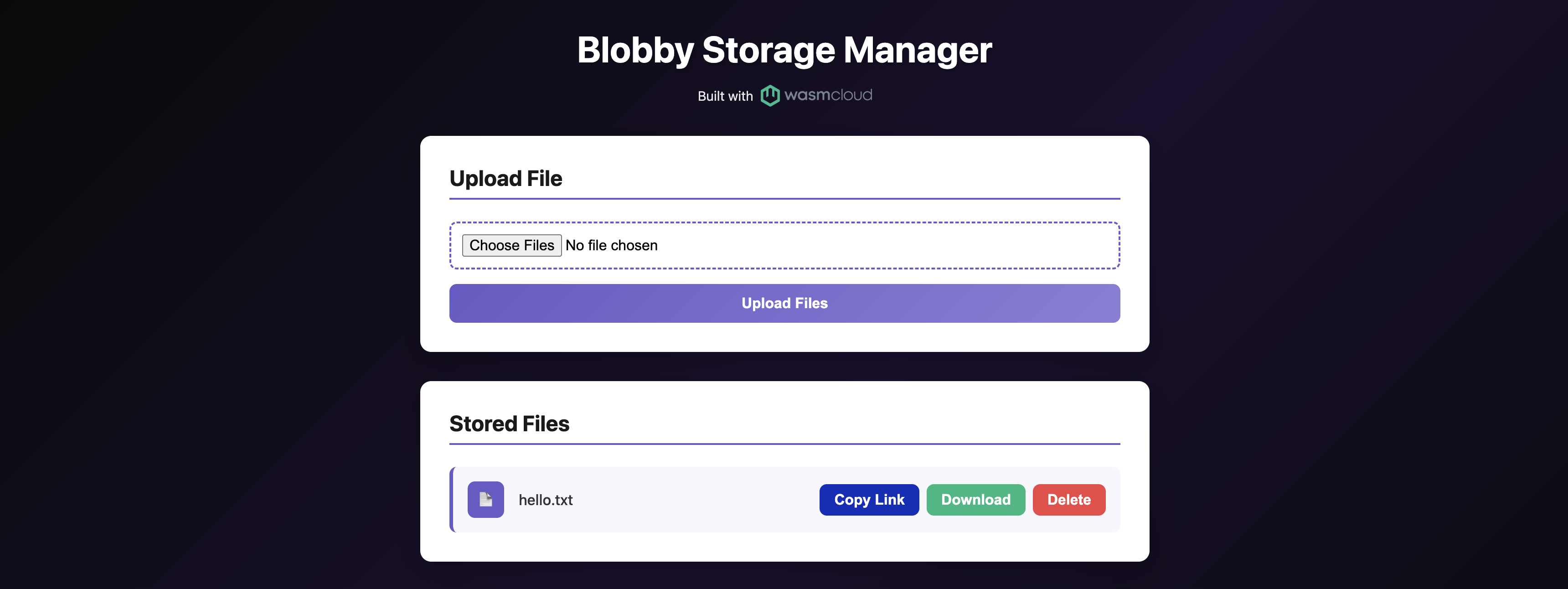Copy the link for hello.txt

point(869,500)
